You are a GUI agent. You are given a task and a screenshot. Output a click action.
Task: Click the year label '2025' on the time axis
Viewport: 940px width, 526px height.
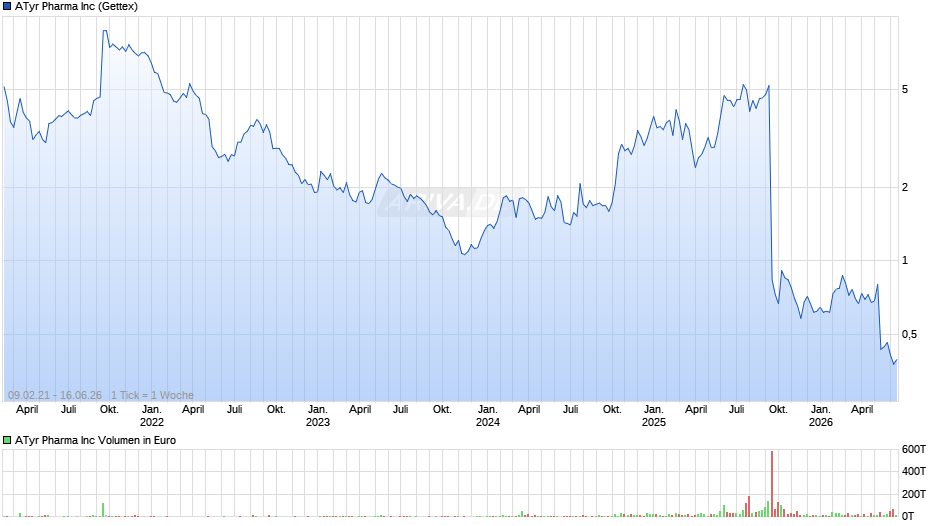(653, 422)
